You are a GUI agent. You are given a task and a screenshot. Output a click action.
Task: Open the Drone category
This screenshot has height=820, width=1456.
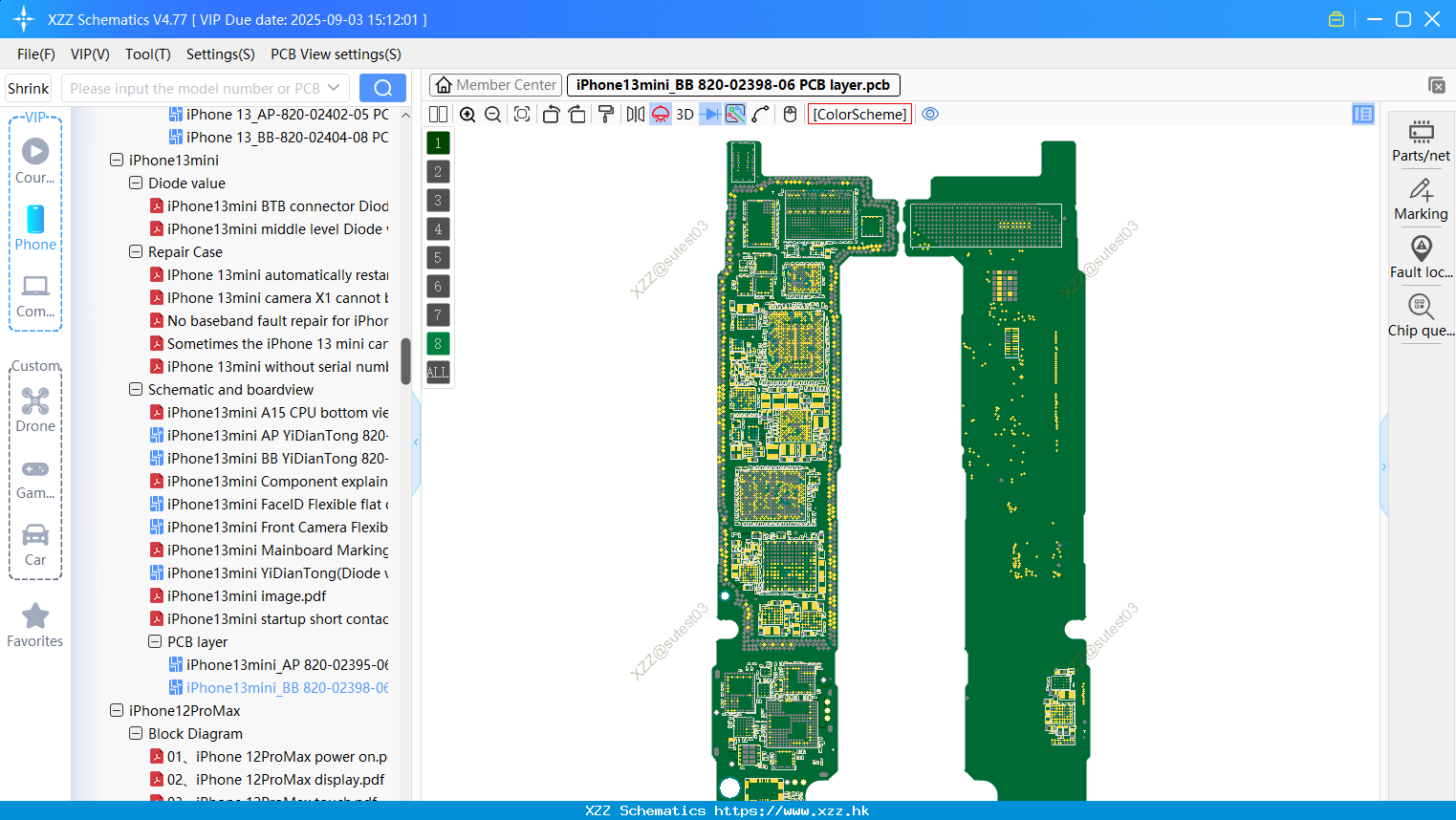click(x=35, y=410)
